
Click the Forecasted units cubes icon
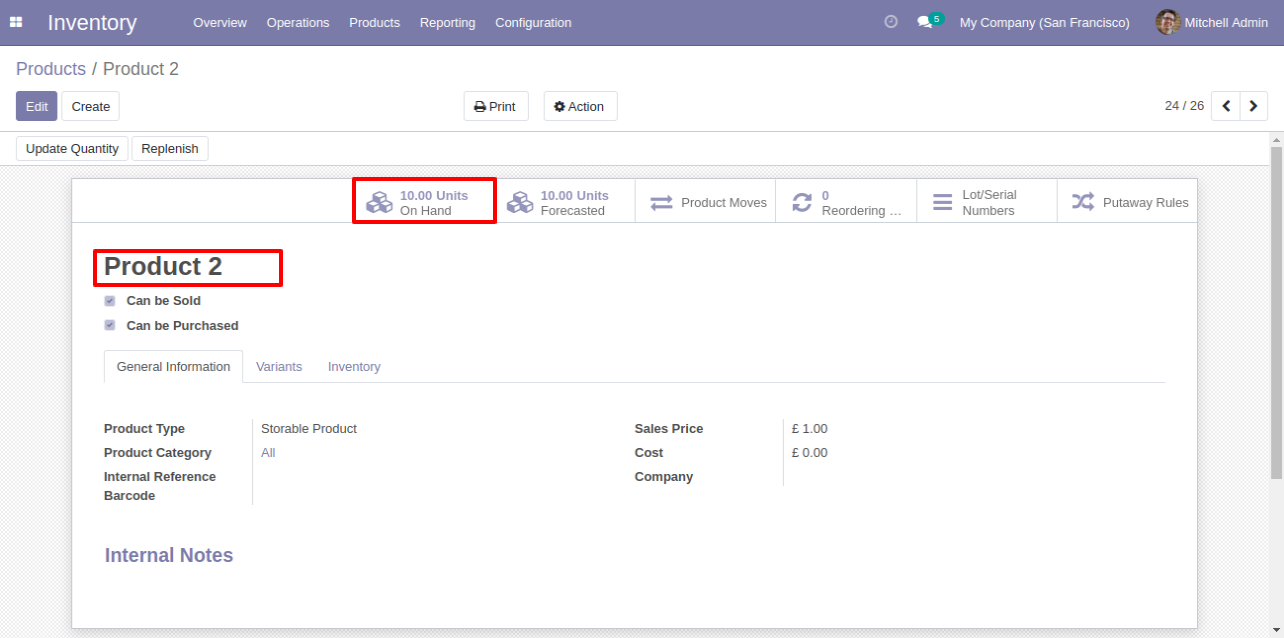tap(520, 203)
